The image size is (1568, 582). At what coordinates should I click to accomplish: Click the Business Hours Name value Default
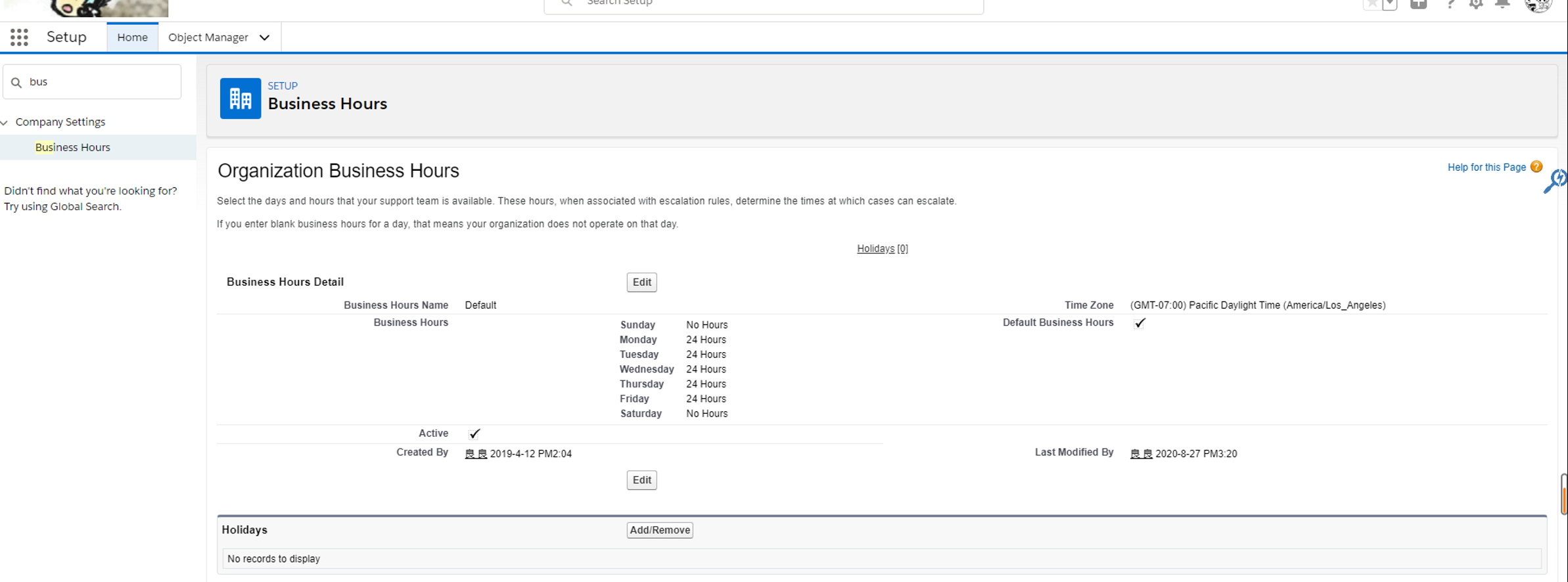[x=480, y=305]
